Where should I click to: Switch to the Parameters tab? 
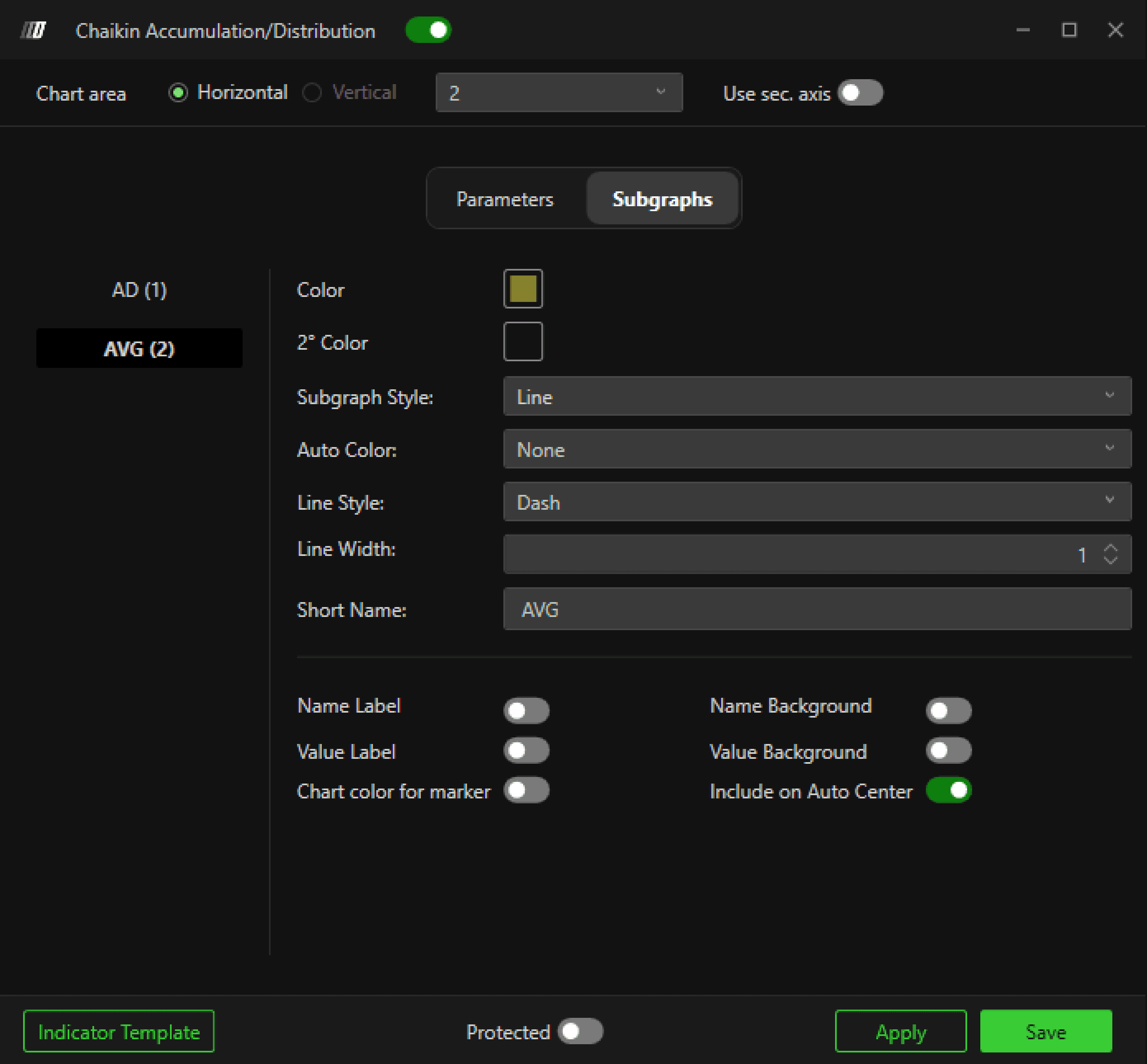point(505,199)
